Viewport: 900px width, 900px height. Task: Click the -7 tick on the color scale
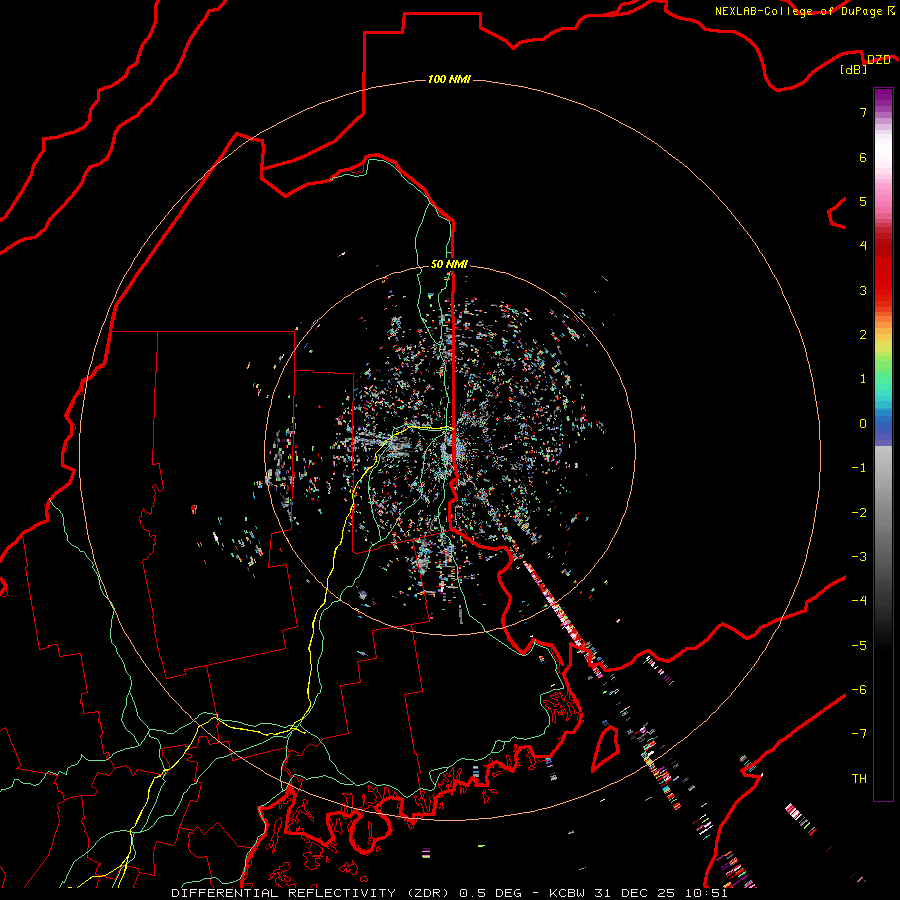[x=859, y=734]
